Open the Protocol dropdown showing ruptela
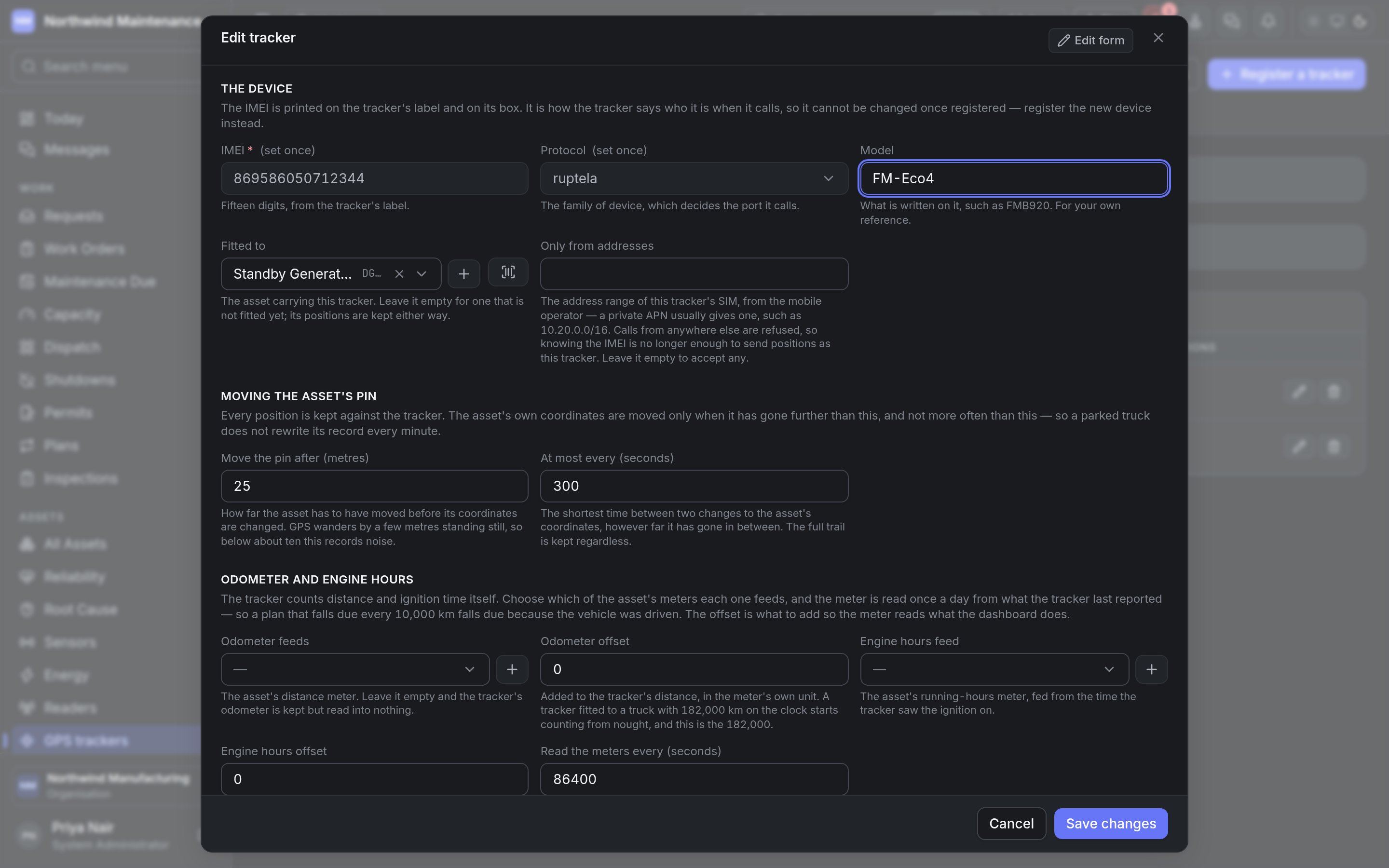This screenshot has height=868, width=1389. (694, 178)
